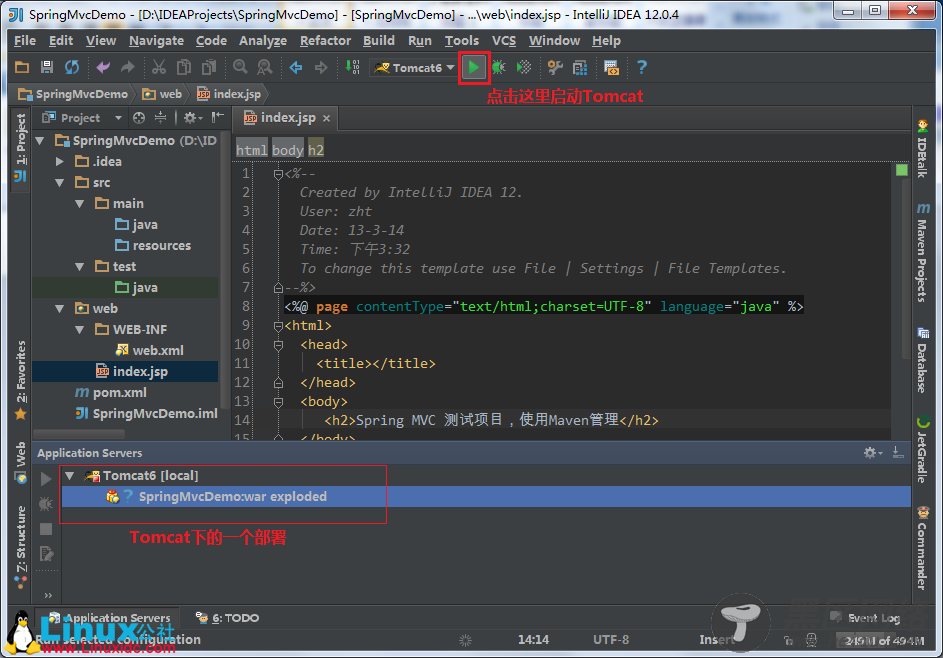Collapse the SpringMvcDemo root node
The width and height of the screenshot is (943, 658).
pyautogui.click(x=40, y=141)
